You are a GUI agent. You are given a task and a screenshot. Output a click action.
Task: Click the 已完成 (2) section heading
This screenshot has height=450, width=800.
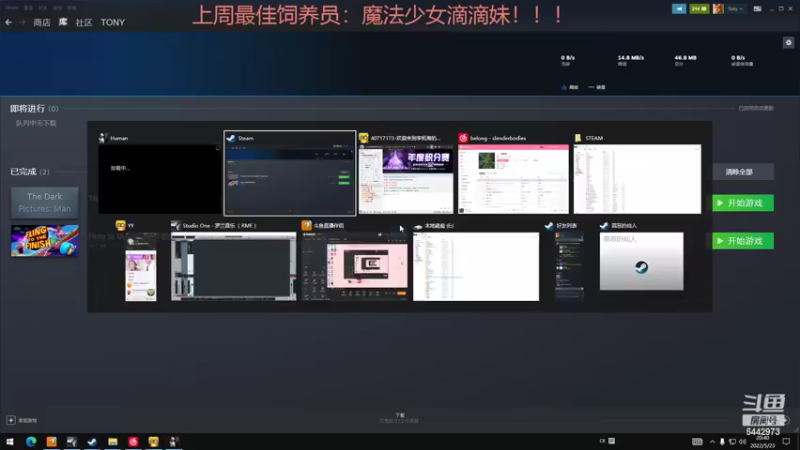click(30, 172)
